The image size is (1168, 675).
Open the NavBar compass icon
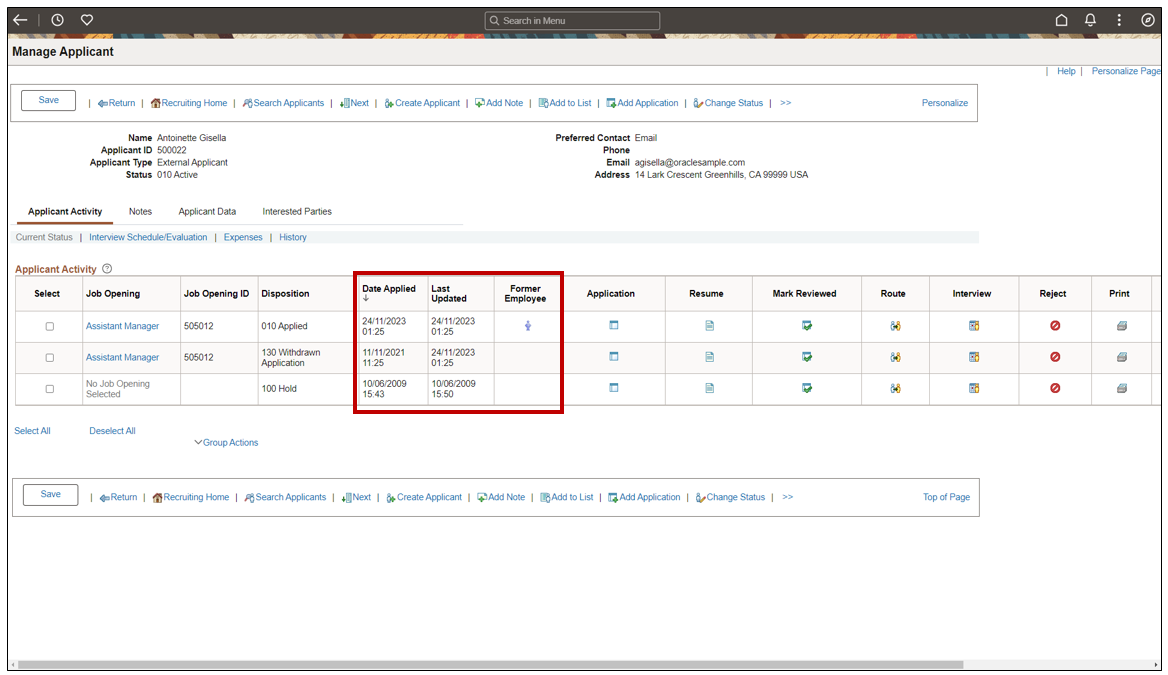1148,20
